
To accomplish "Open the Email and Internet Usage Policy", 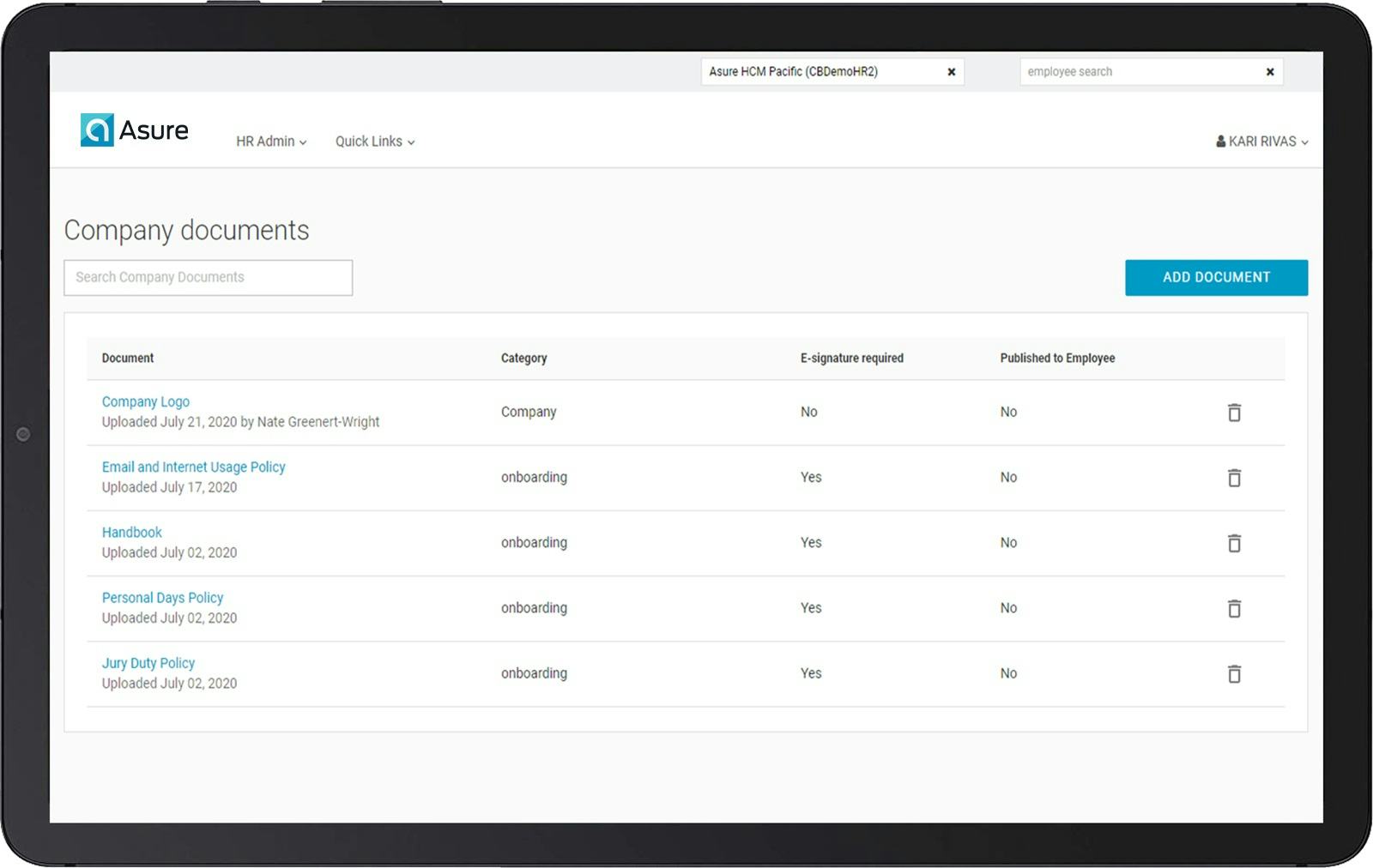I will (193, 467).
